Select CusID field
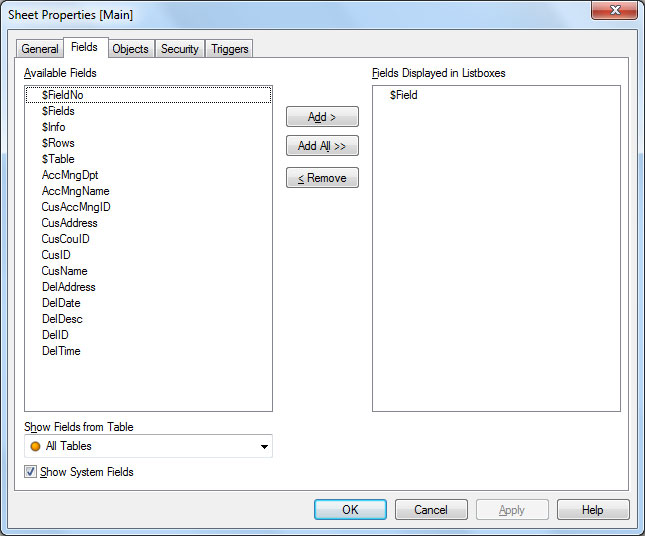This screenshot has width=645, height=536. pyautogui.click(x=148, y=255)
